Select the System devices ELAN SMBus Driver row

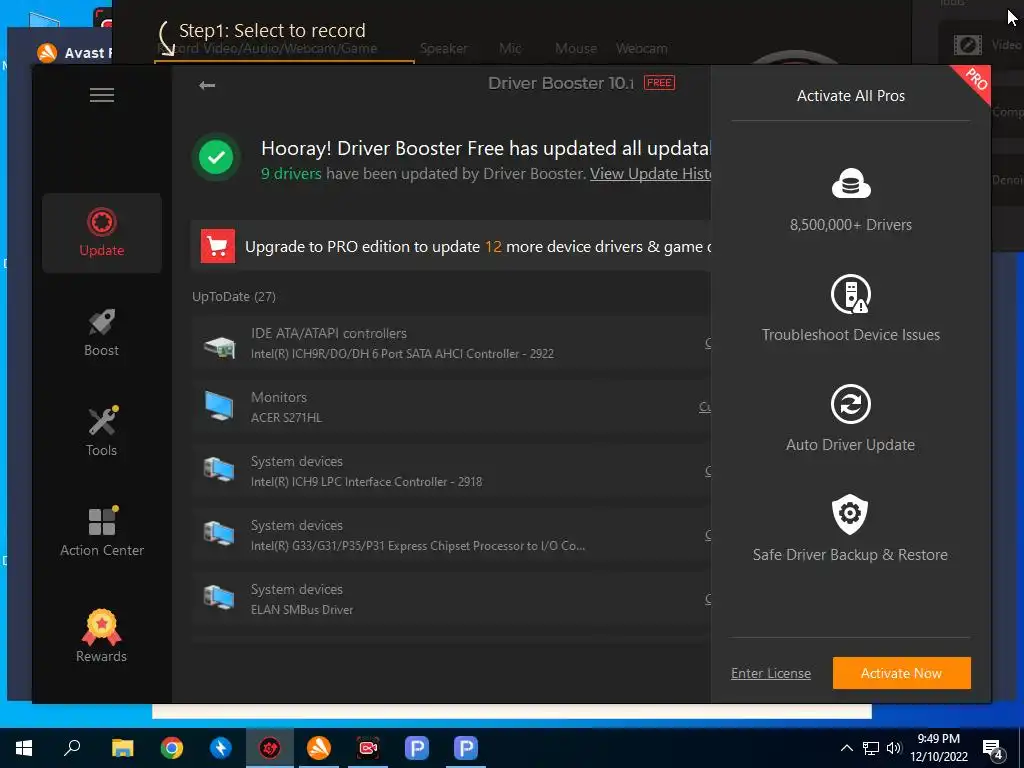pyautogui.click(x=451, y=599)
